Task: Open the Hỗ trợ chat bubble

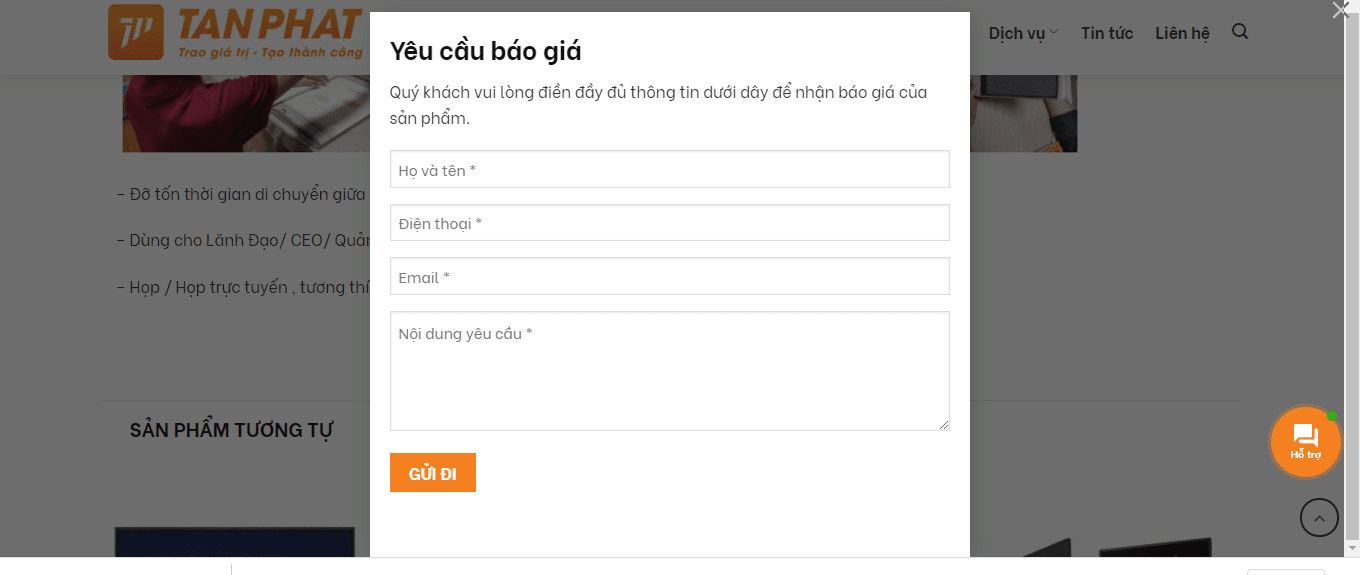Action: 1305,441
